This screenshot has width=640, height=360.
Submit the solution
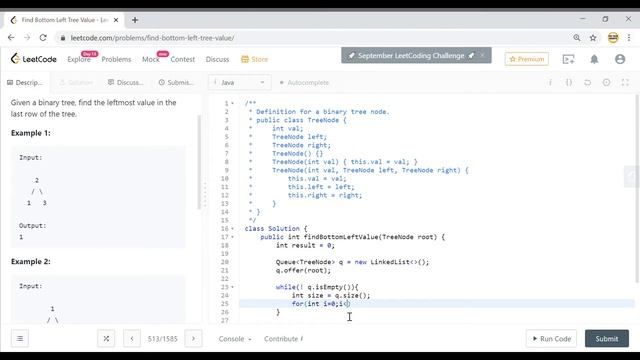tap(607, 338)
